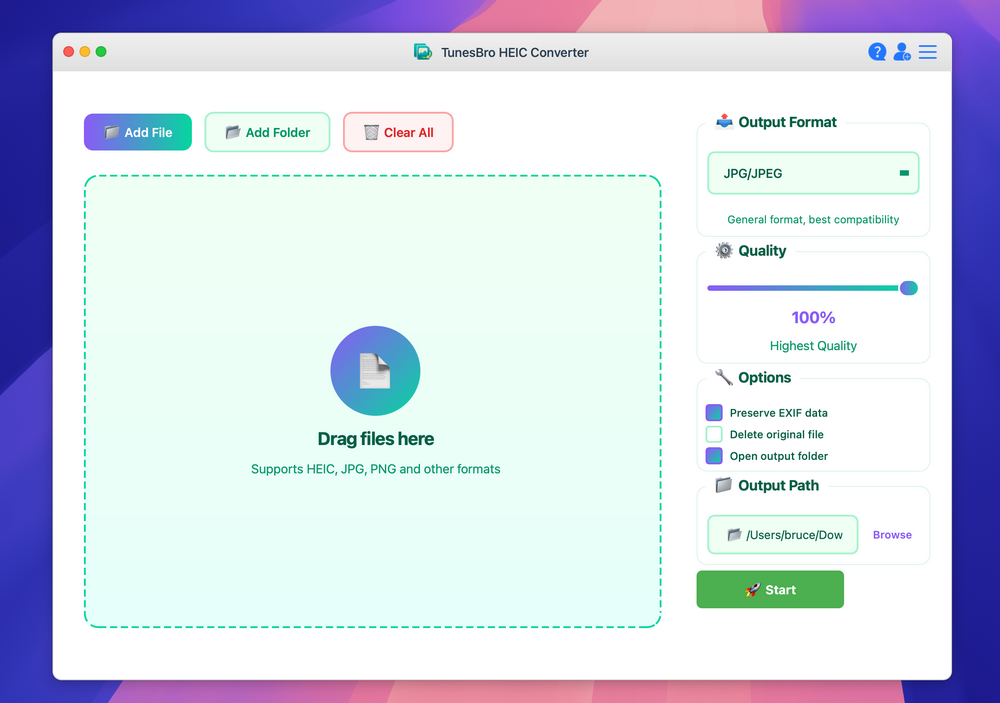Click the '100%' quality value
The height and width of the screenshot is (703, 1000).
point(813,317)
